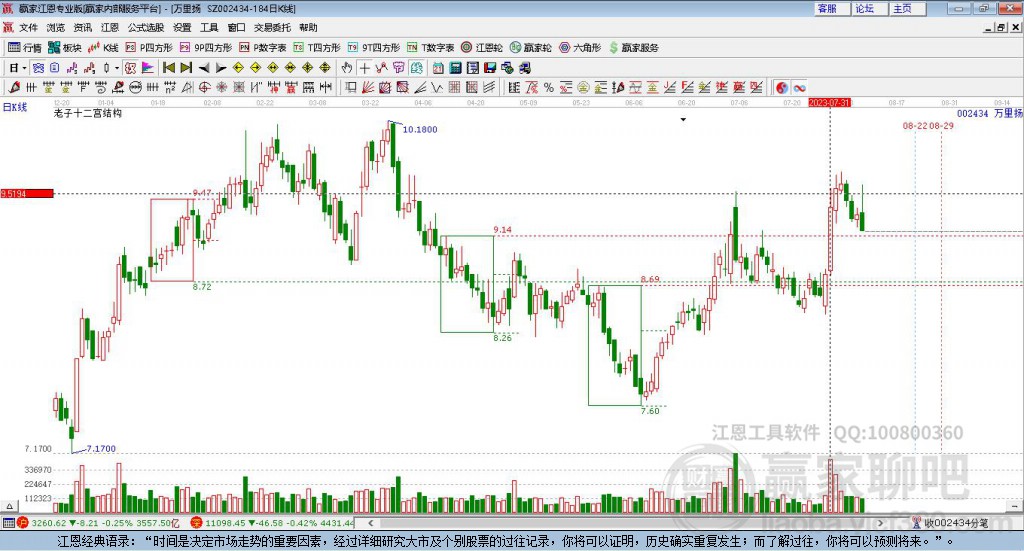This screenshot has width=1024, height=551.
Task: Toggle the pink-blue gradient flag icon
Action: click(148, 68)
